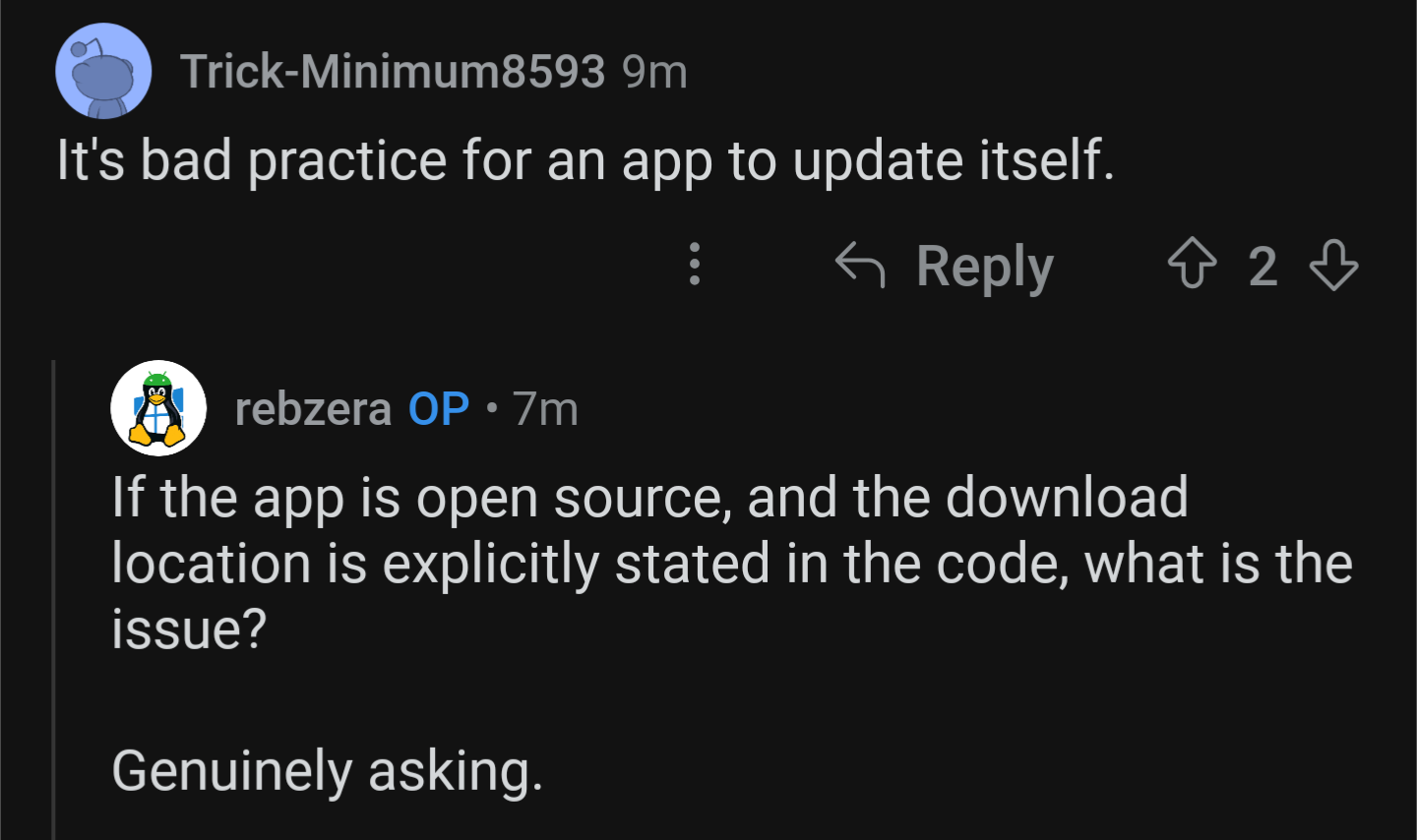Open the three-dot comment options menu

[x=695, y=264]
